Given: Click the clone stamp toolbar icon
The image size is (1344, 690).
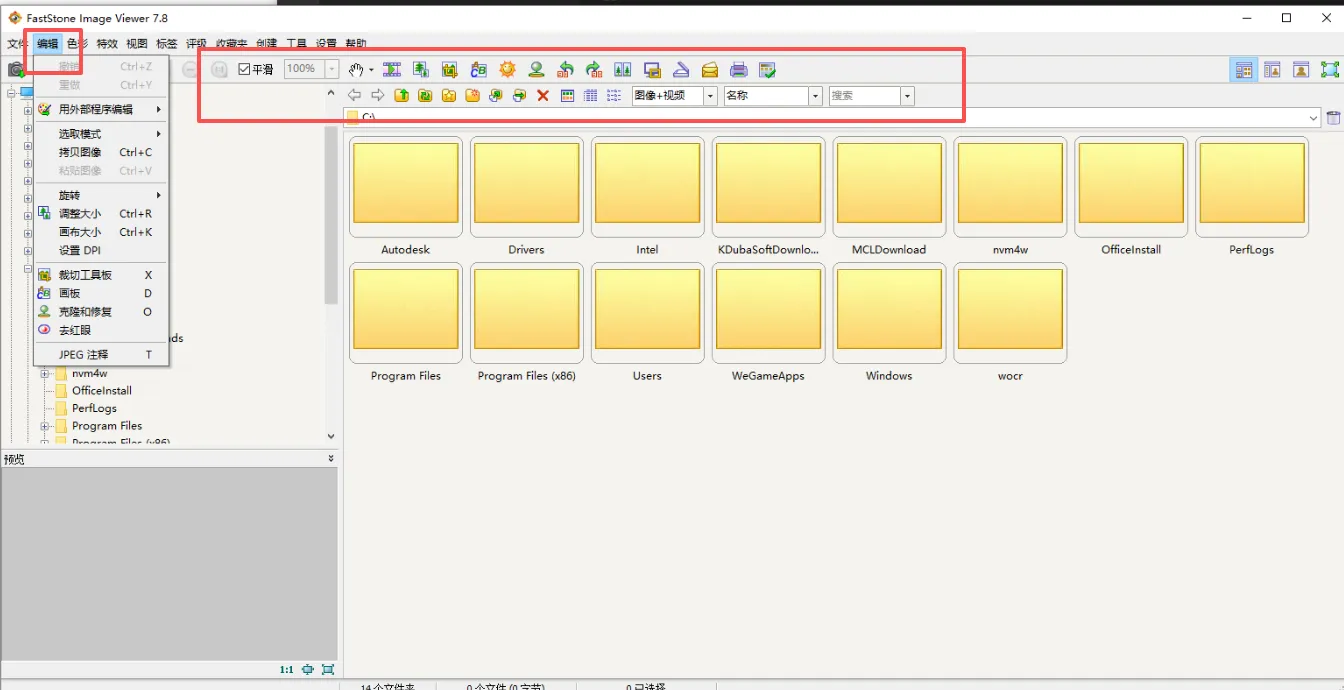Looking at the screenshot, I should 536,69.
